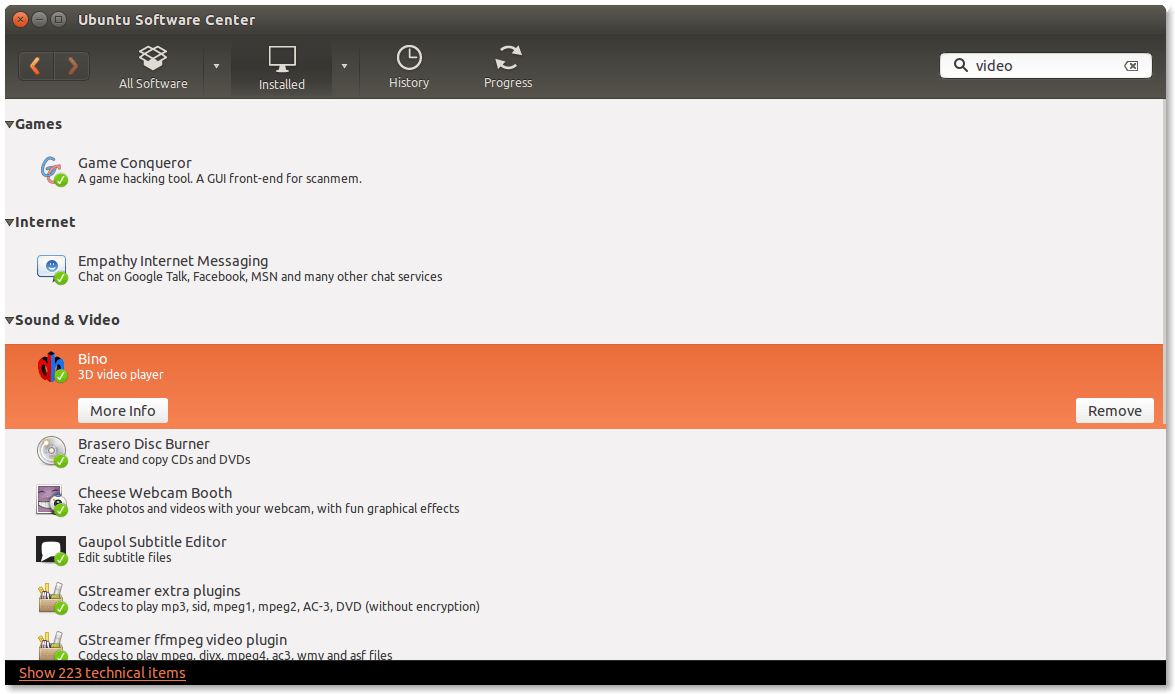Select 'Gaupol Subtitle Editor' entry text

(x=152, y=542)
